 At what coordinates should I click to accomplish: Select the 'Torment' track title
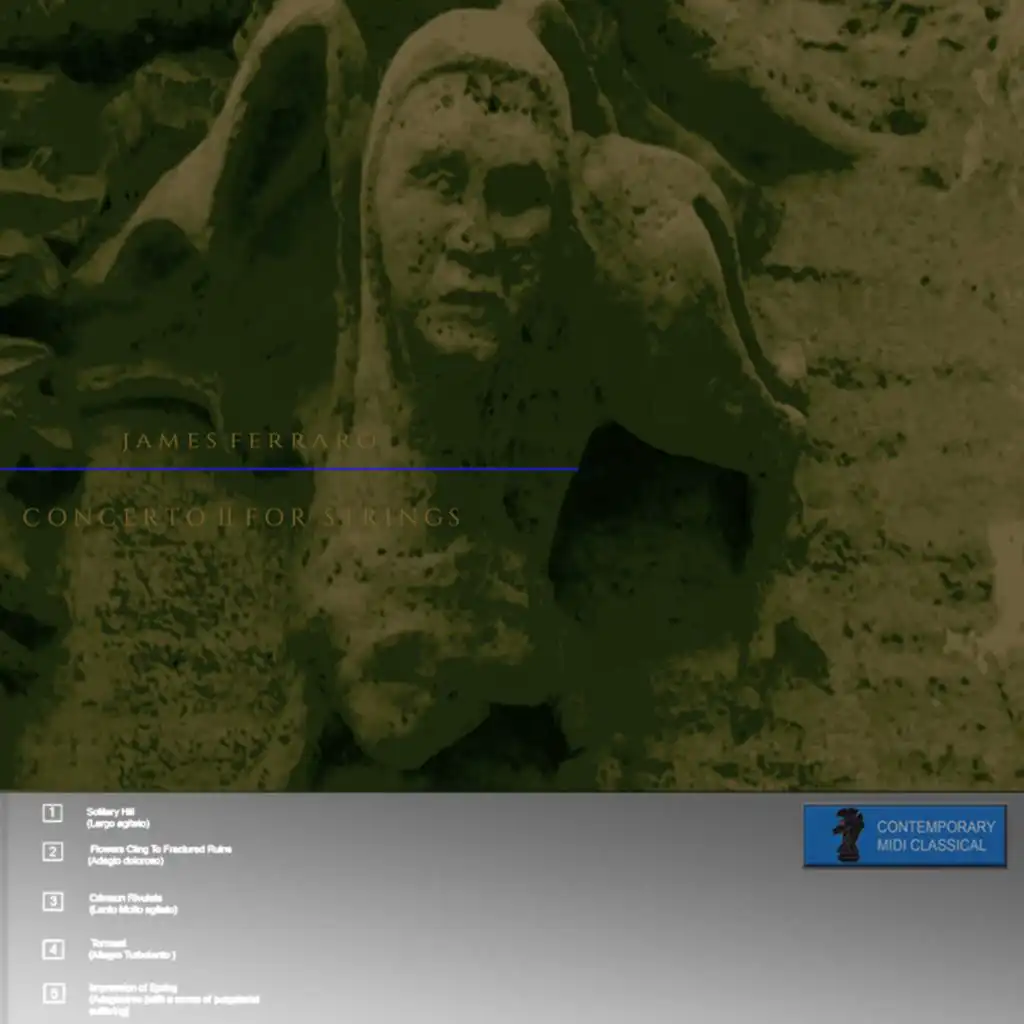click(108, 943)
